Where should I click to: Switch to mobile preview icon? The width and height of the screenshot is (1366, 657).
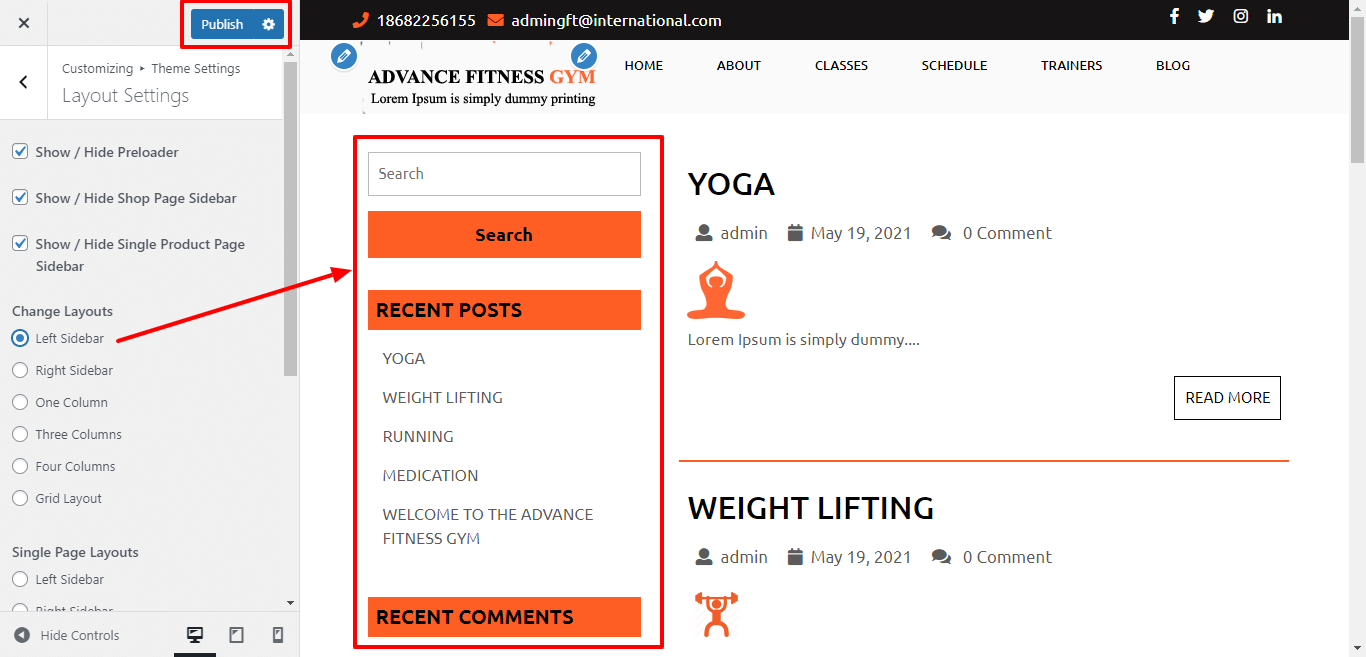coord(278,635)
